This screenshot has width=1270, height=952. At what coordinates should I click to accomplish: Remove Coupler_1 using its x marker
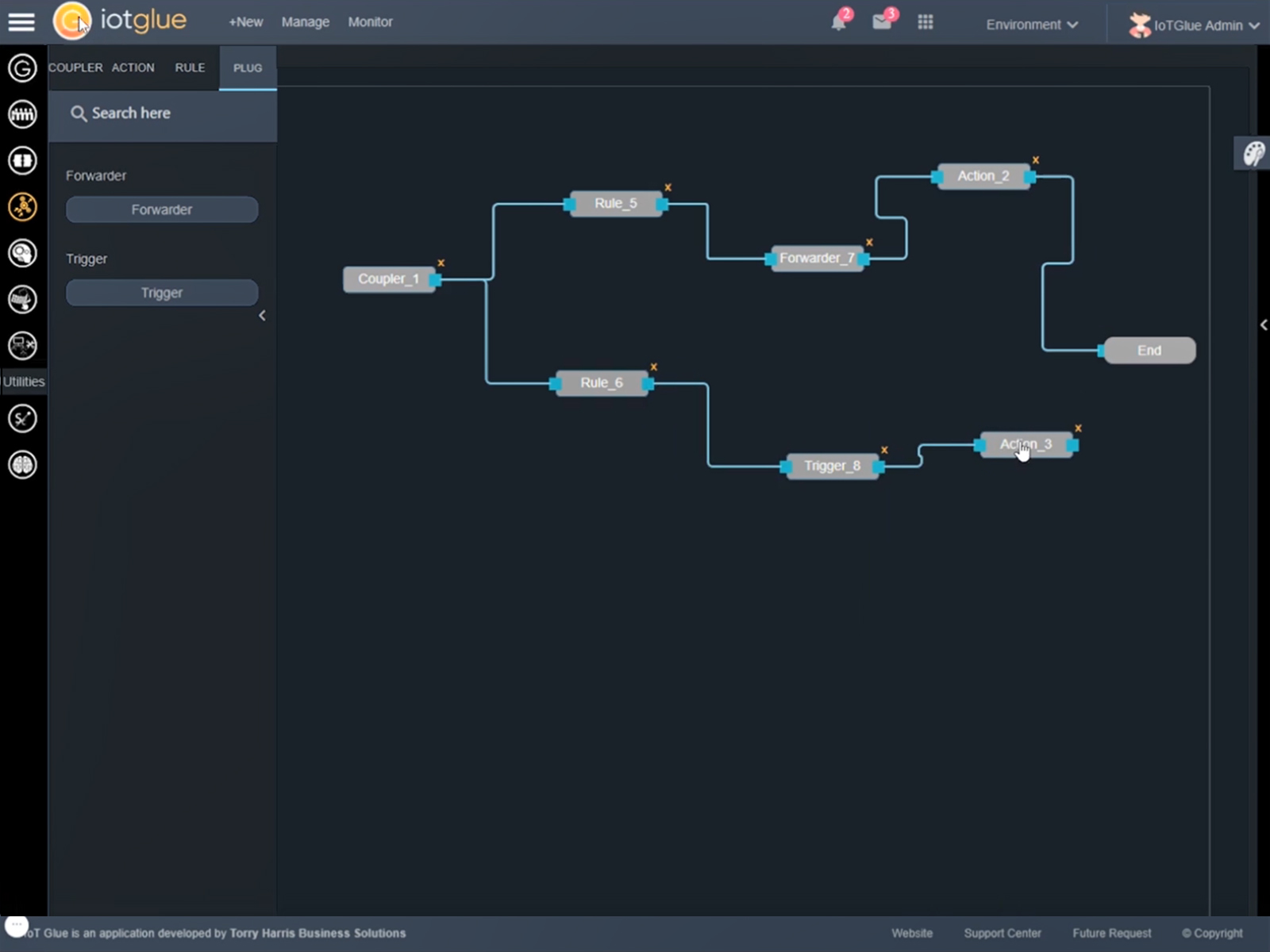[441, 263]
